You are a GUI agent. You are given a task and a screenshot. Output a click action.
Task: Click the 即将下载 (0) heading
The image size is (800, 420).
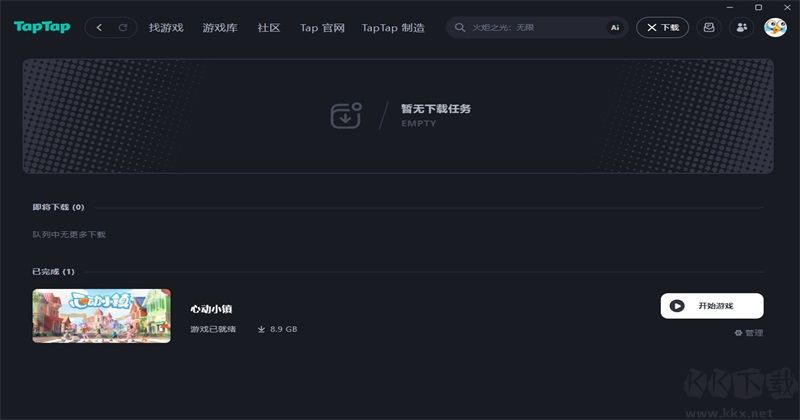(58, 207)
